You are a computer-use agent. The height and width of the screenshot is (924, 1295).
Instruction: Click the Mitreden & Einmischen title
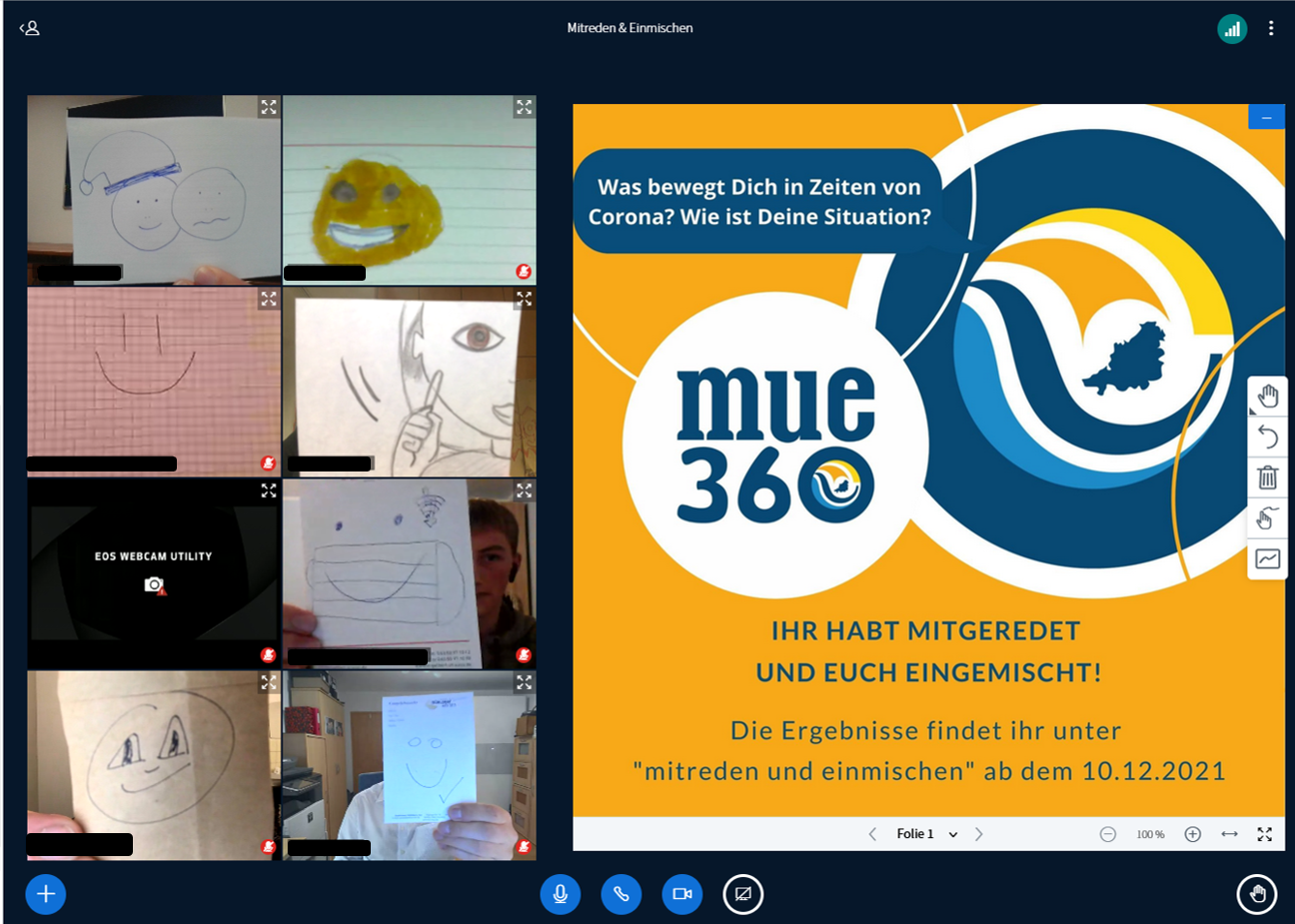[x=630, y=28]
